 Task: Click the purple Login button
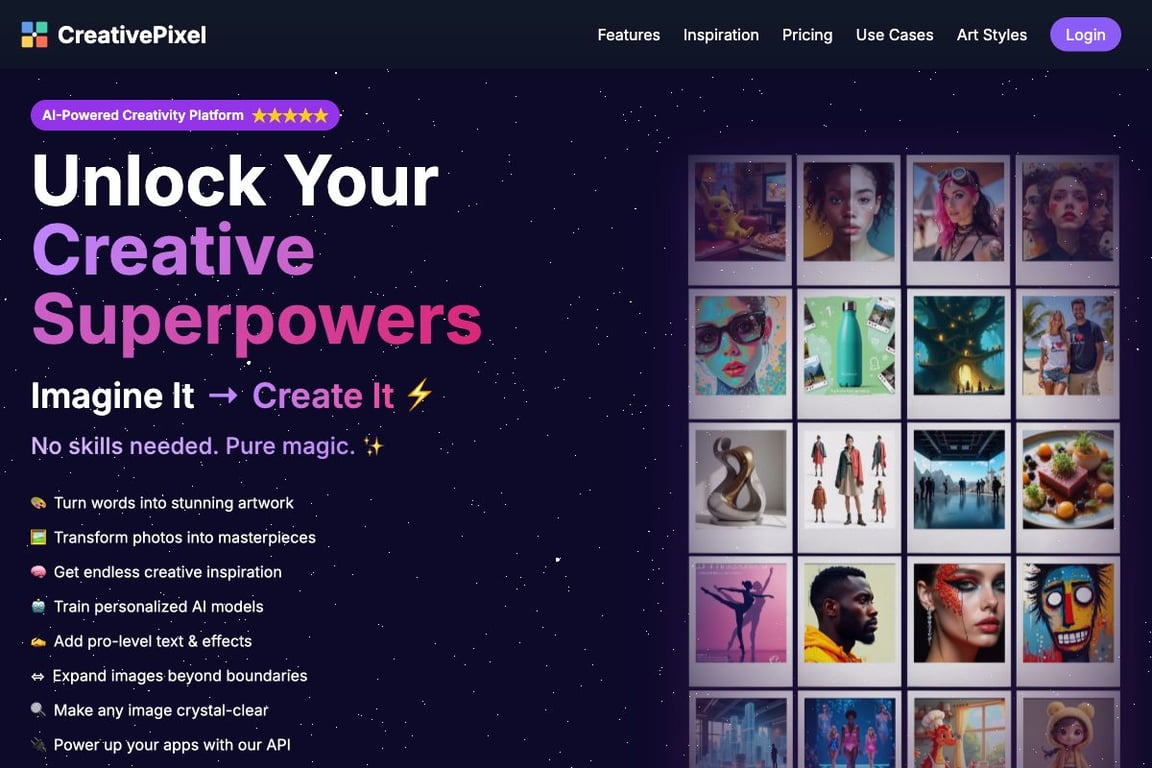click(1085, 35)
